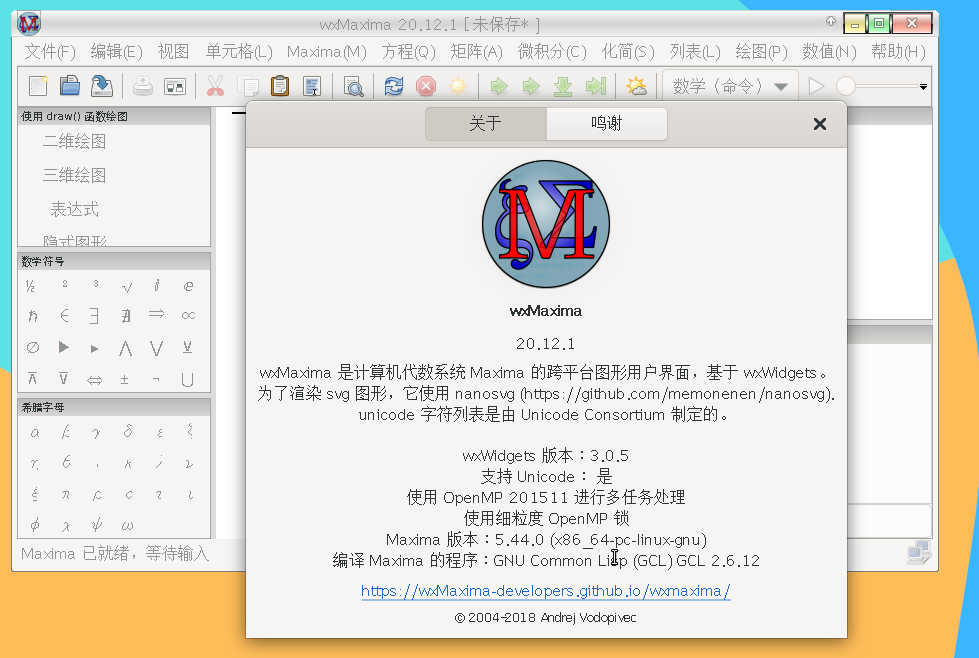
Task: Click the version text 20.12.1
Action: [546, 344]
